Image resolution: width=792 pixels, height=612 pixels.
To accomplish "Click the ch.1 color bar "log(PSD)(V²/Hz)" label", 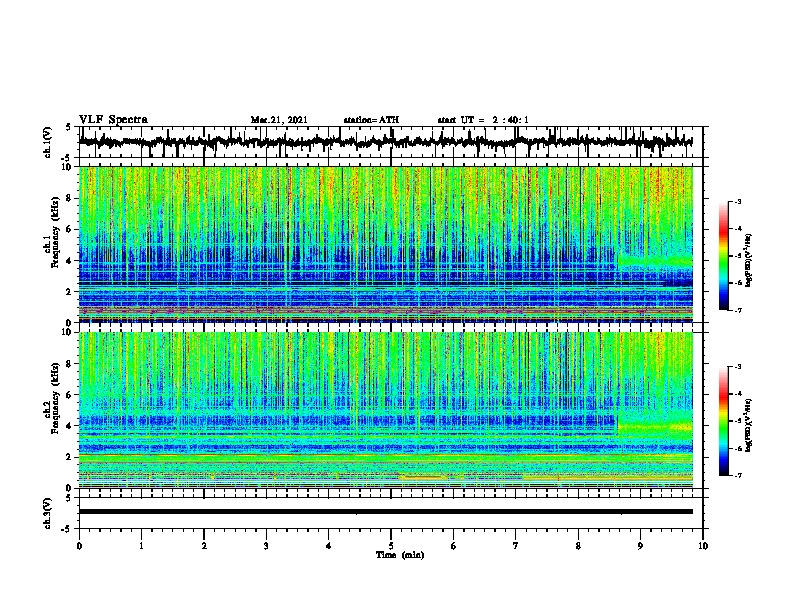I will pyautogui.click(x=749, y=261).
